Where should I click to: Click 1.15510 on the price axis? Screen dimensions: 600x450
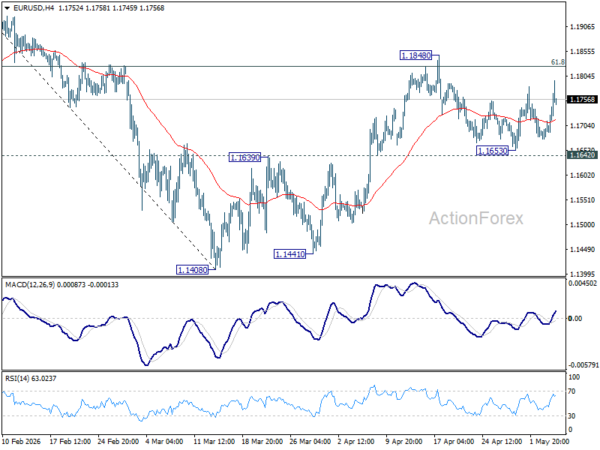click(582, 200)
